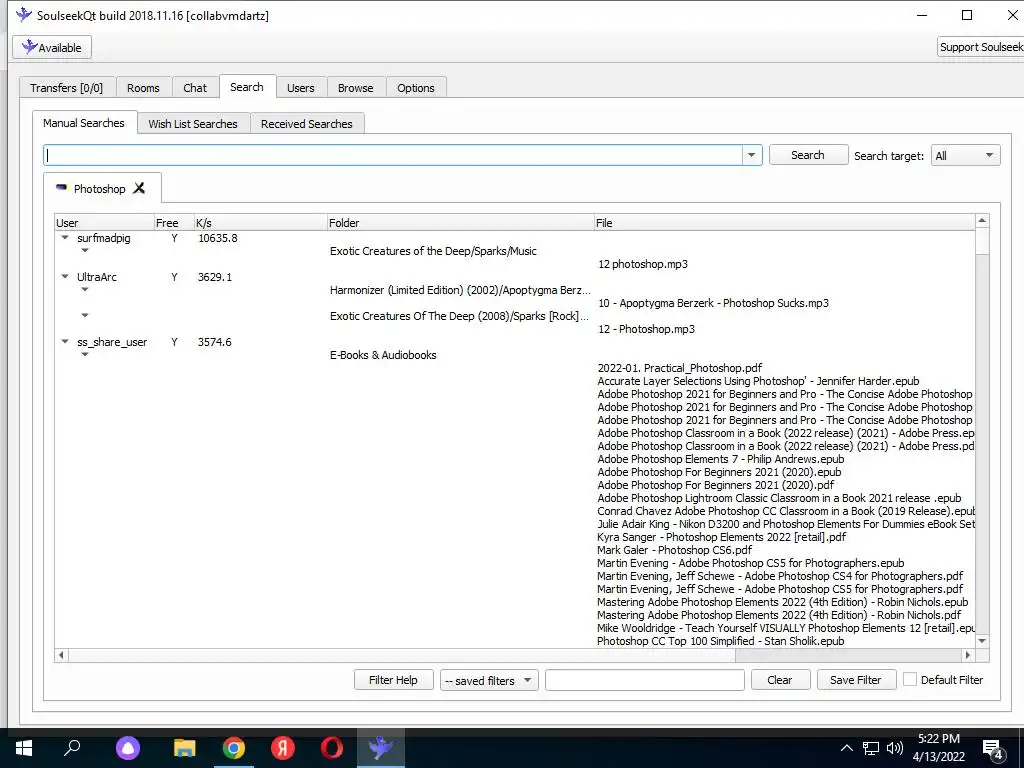Focus the search query input field

tap(393, 155)
